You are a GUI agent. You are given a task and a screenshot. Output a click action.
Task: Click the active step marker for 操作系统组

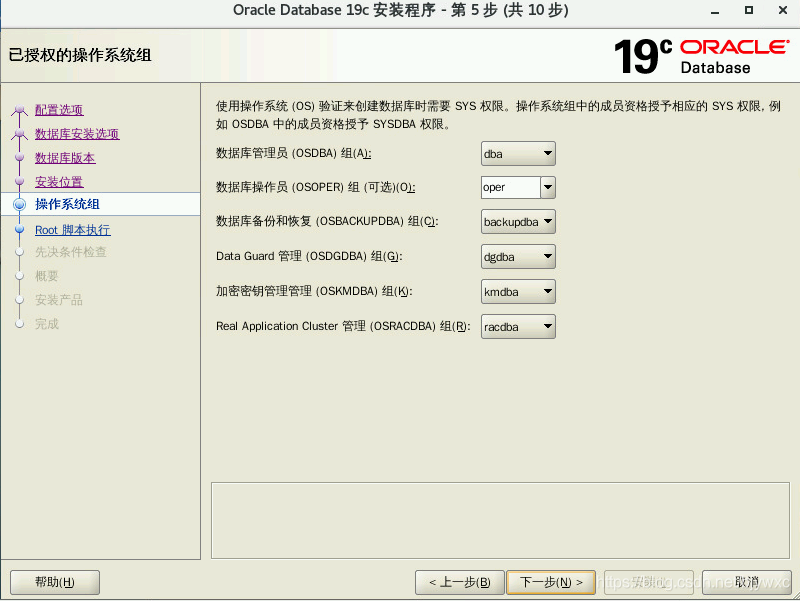[x=19, y=204]
